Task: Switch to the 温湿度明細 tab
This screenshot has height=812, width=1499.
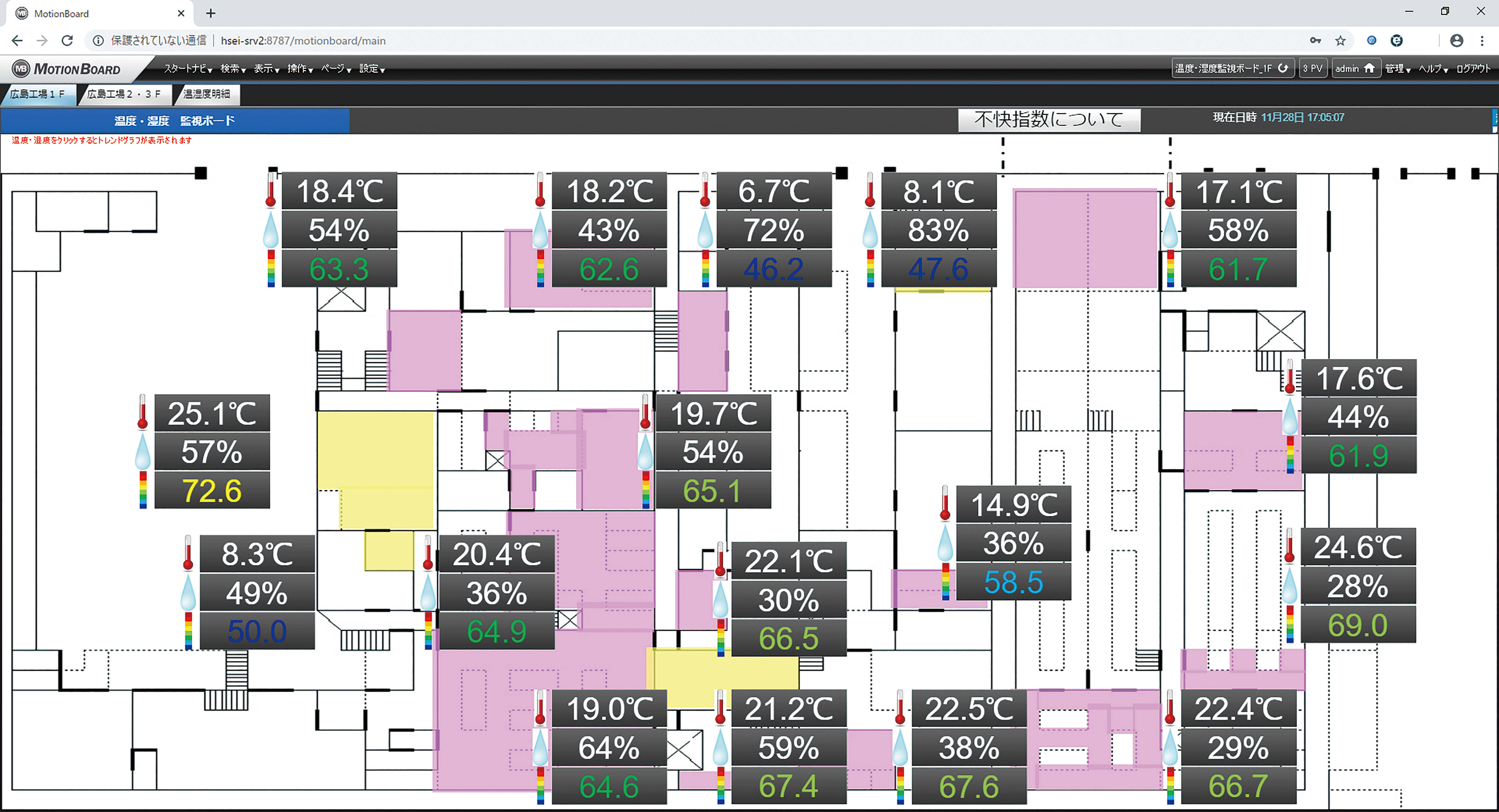Action: point(207,94)
